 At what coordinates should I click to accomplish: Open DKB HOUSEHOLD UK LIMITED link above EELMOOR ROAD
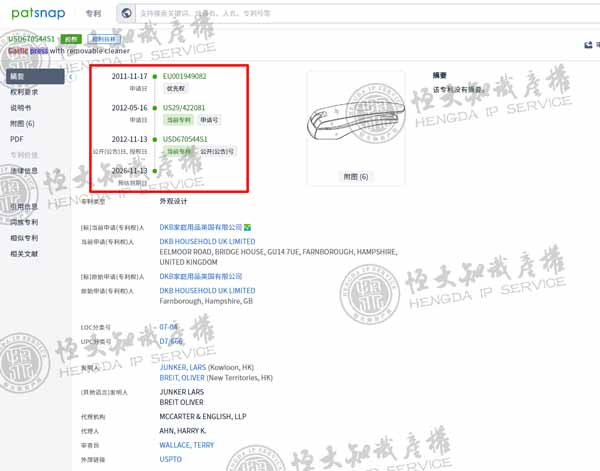pos(207,241)
